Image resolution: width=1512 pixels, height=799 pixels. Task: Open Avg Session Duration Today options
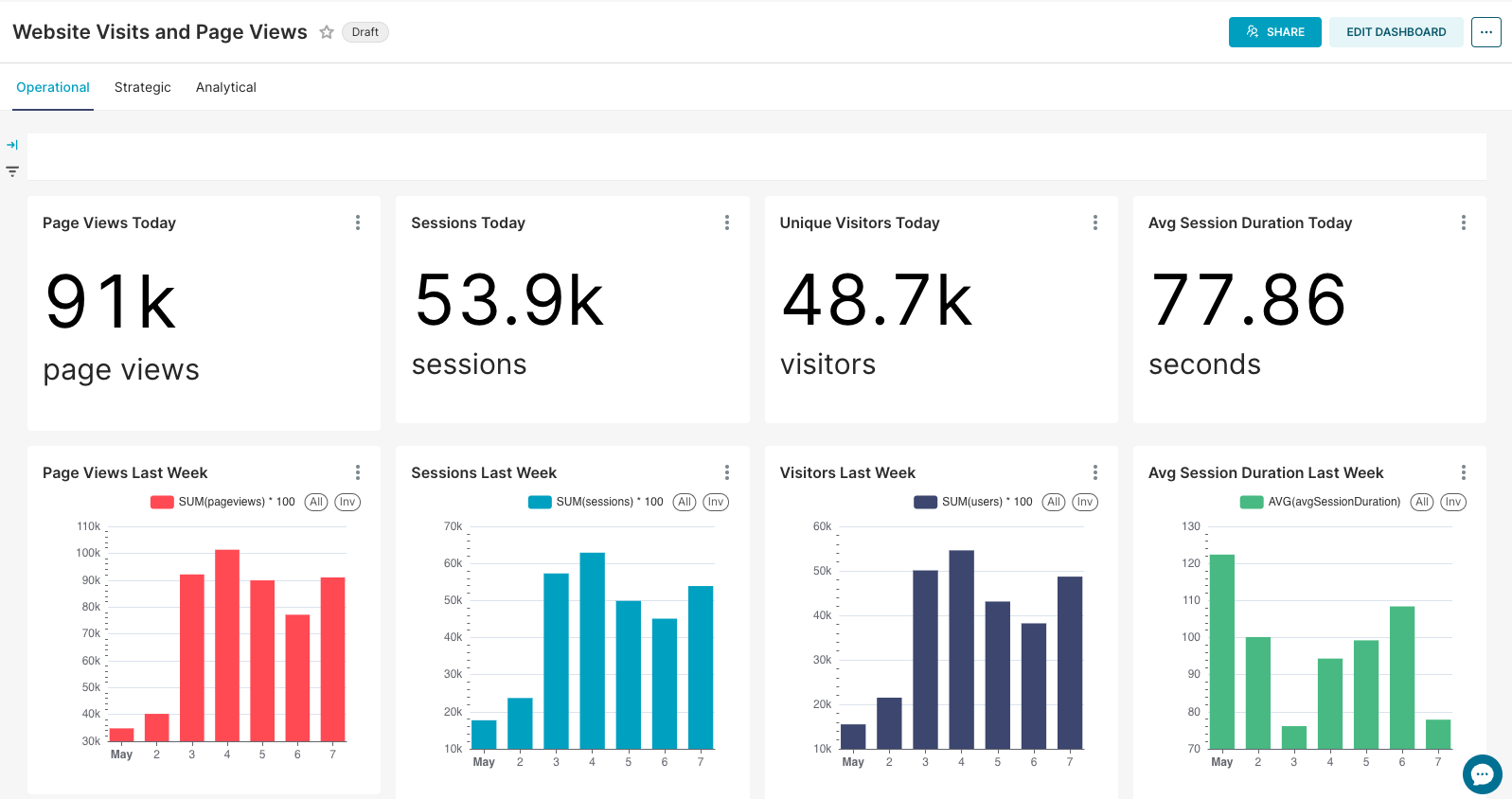(x=1463, y=222)
